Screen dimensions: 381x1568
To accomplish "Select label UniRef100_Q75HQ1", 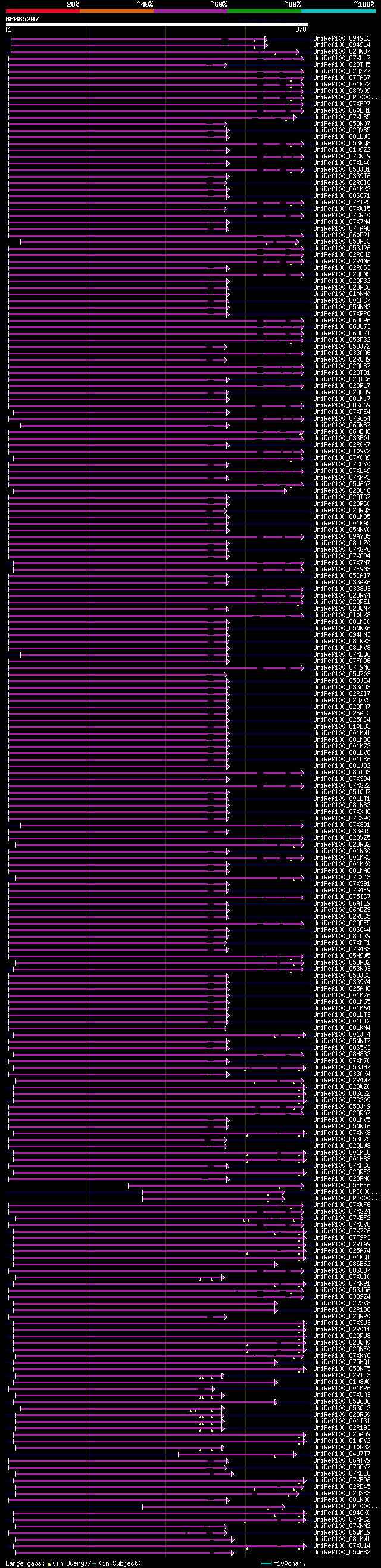I will 342,1362.
